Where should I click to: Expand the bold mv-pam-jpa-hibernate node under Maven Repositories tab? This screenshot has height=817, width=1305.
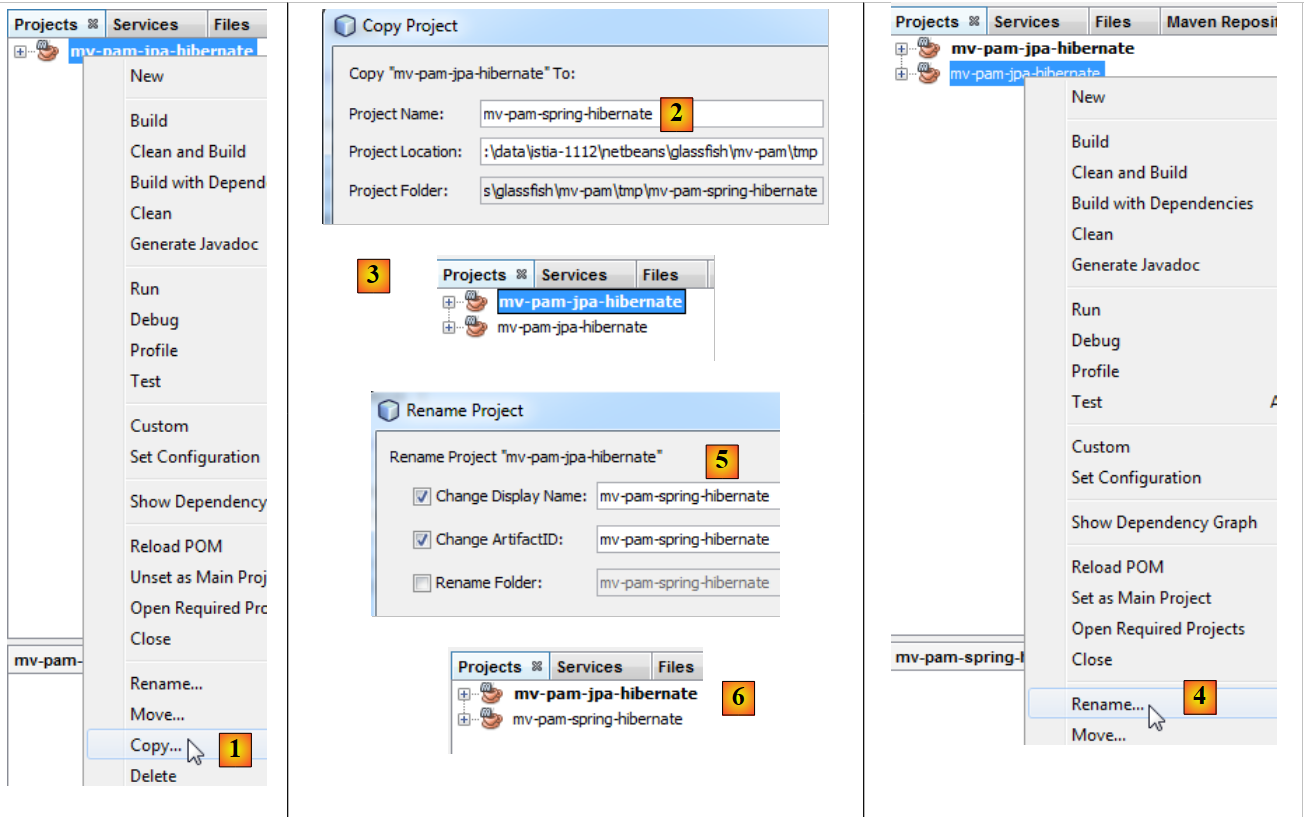902,48
